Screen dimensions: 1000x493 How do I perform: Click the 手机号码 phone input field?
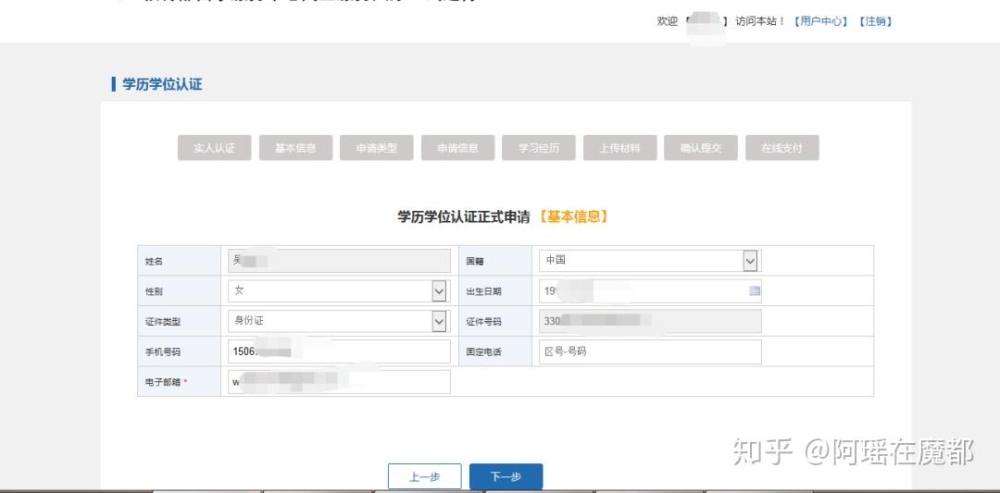pyautogui.click(x=339, y=351)
